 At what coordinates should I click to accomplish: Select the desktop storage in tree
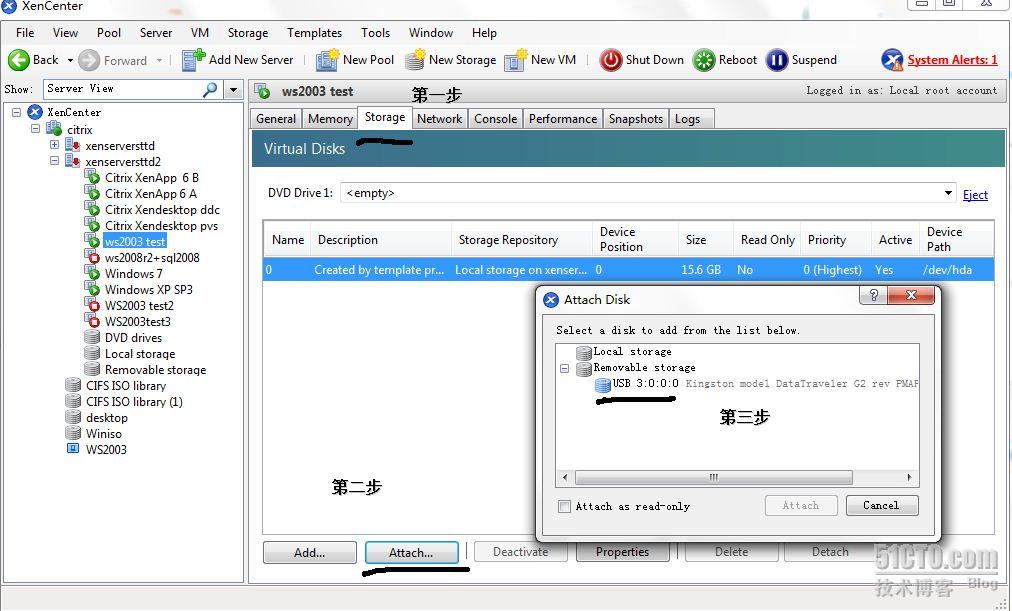[106, 417]
